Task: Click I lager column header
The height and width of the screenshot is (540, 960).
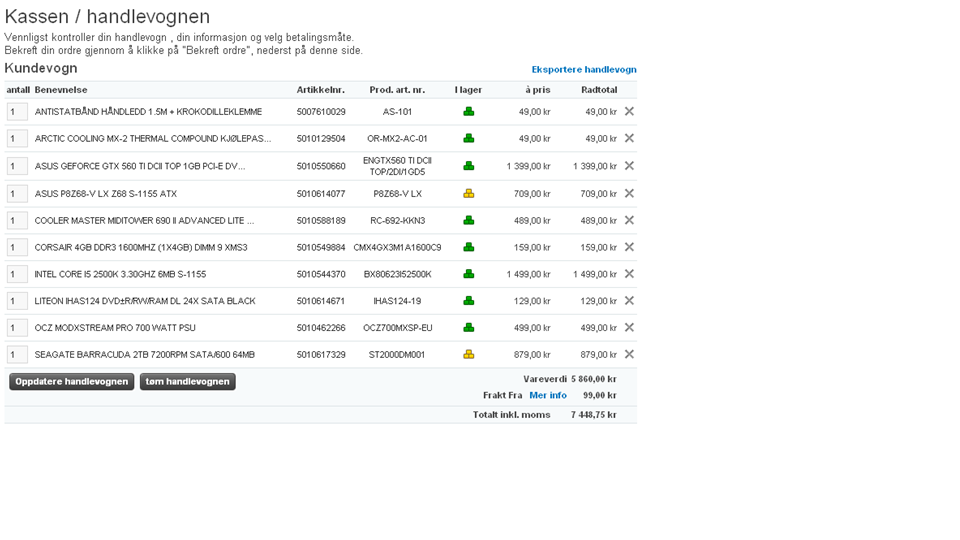Action: (x=468, y=89)
